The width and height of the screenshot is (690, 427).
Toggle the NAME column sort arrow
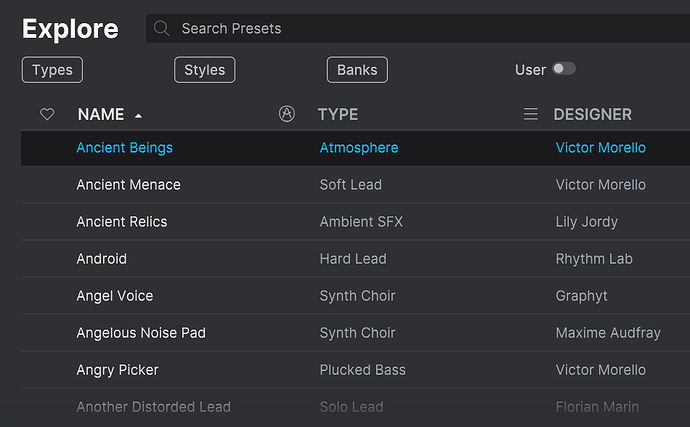[138, 116]
